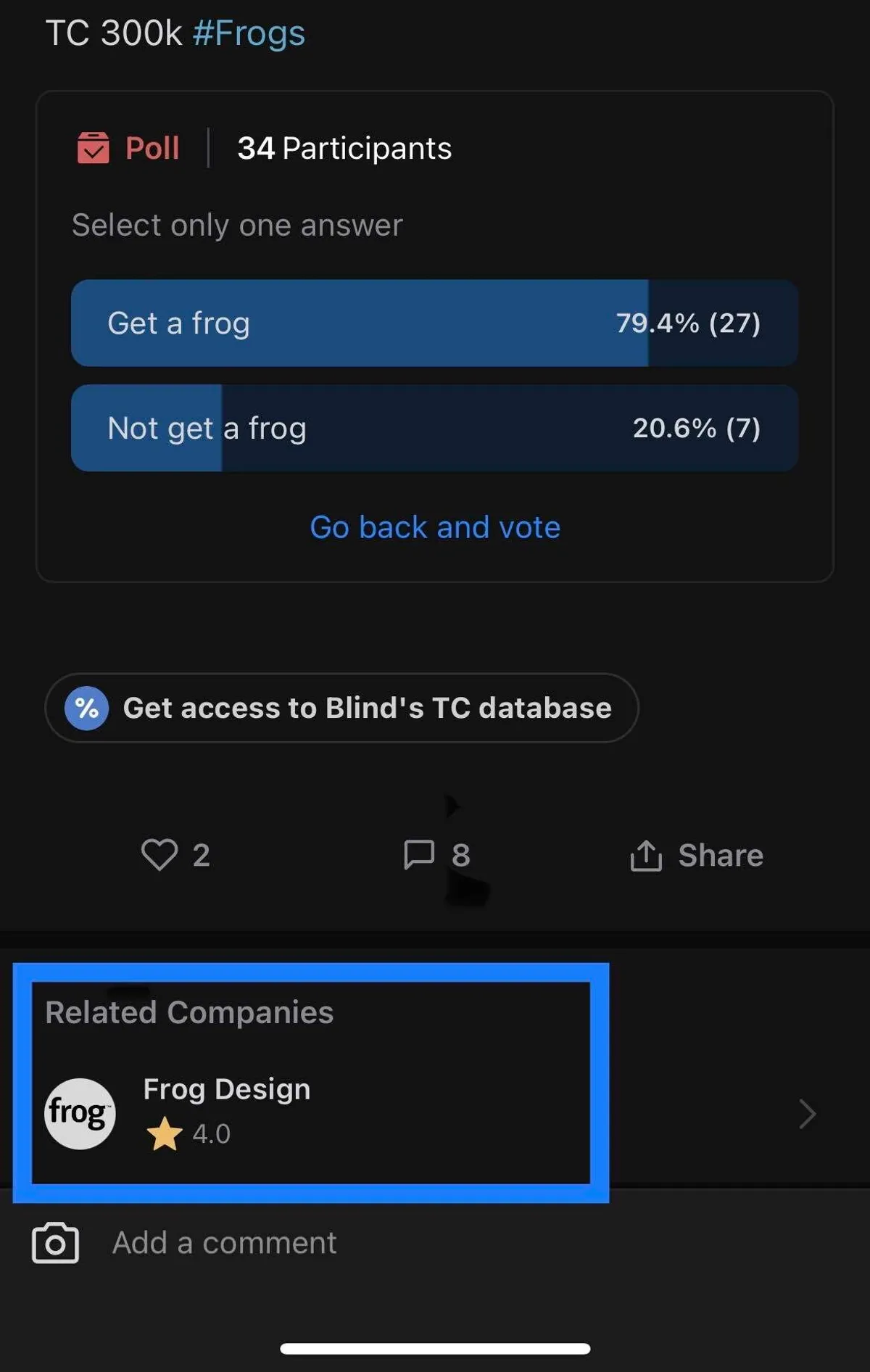Click the red Poll ballot icon
The height and width of the screenshot is (1372, 870).
[94, 148]
